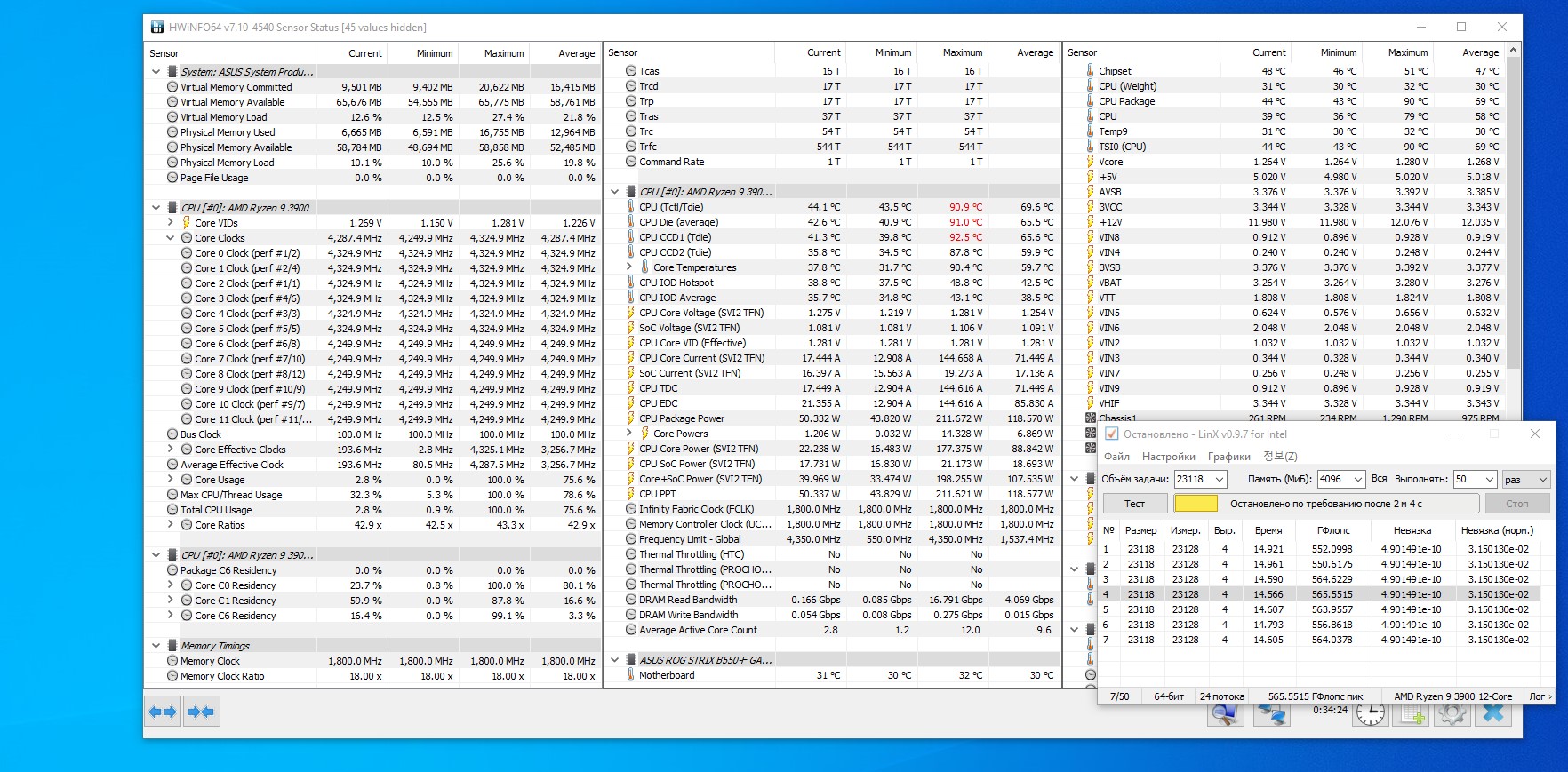Collapse the System: ASUS System Product group
This screenshot has width=1568, height=772.
tap(156, 72)
